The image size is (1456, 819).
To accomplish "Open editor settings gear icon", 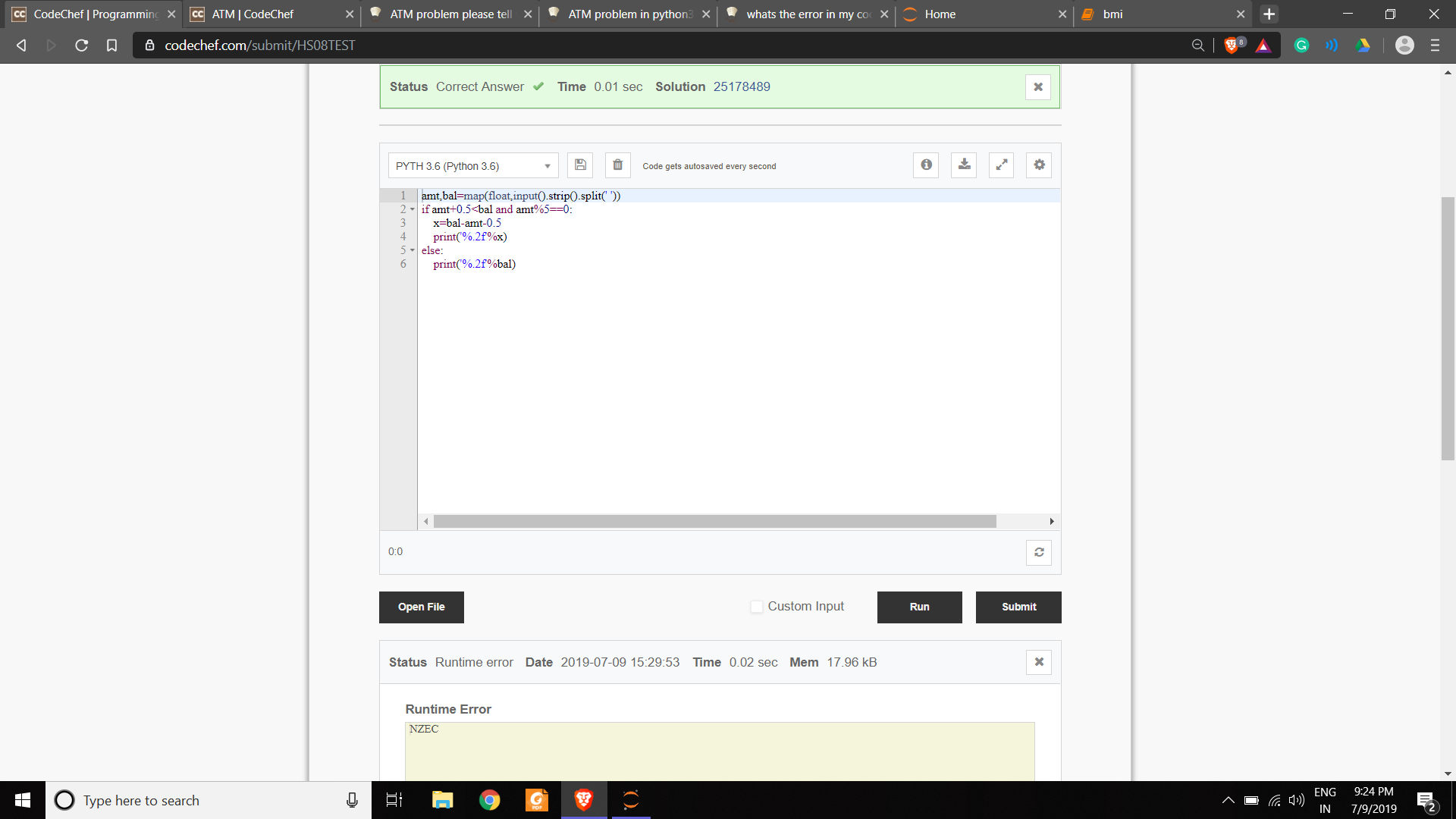I will [x=1039, y=165].
